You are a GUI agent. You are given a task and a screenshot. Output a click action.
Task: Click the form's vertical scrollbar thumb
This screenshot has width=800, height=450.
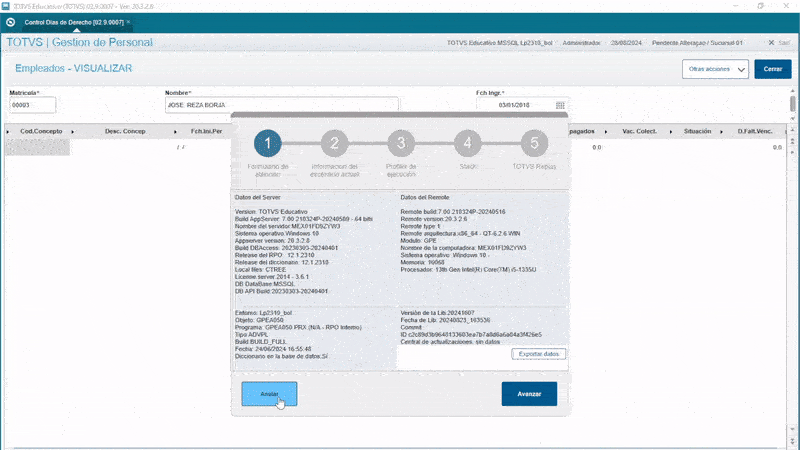pyautogui.click(x=792, y=104)
